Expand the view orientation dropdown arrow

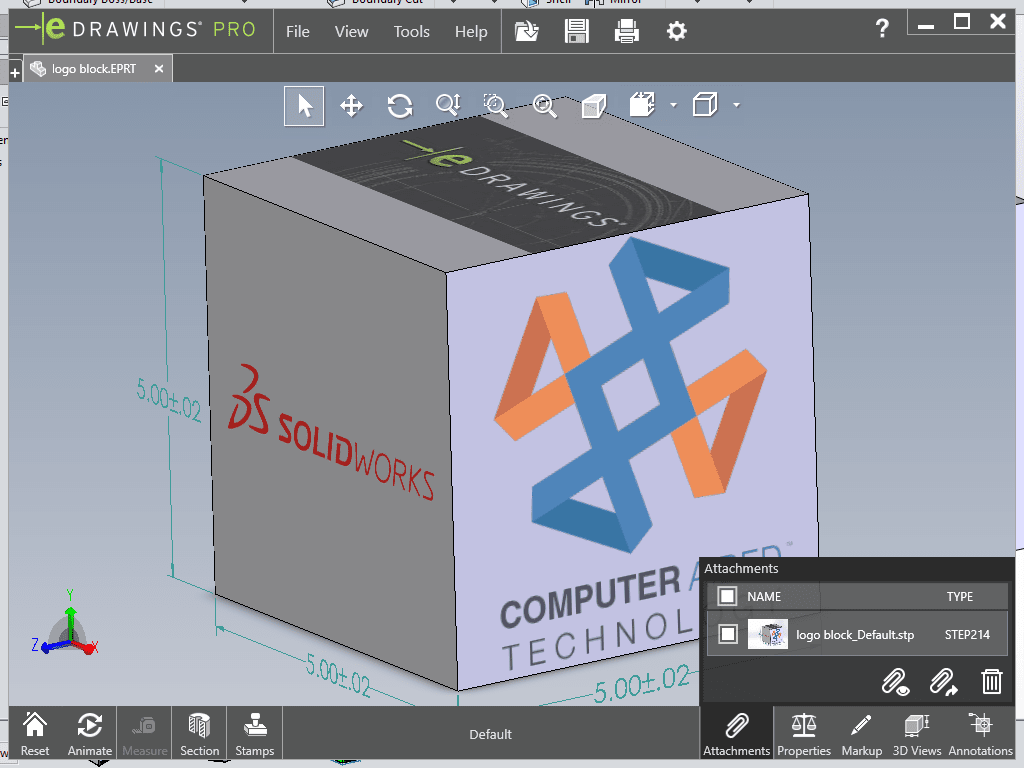click(673, 105)
